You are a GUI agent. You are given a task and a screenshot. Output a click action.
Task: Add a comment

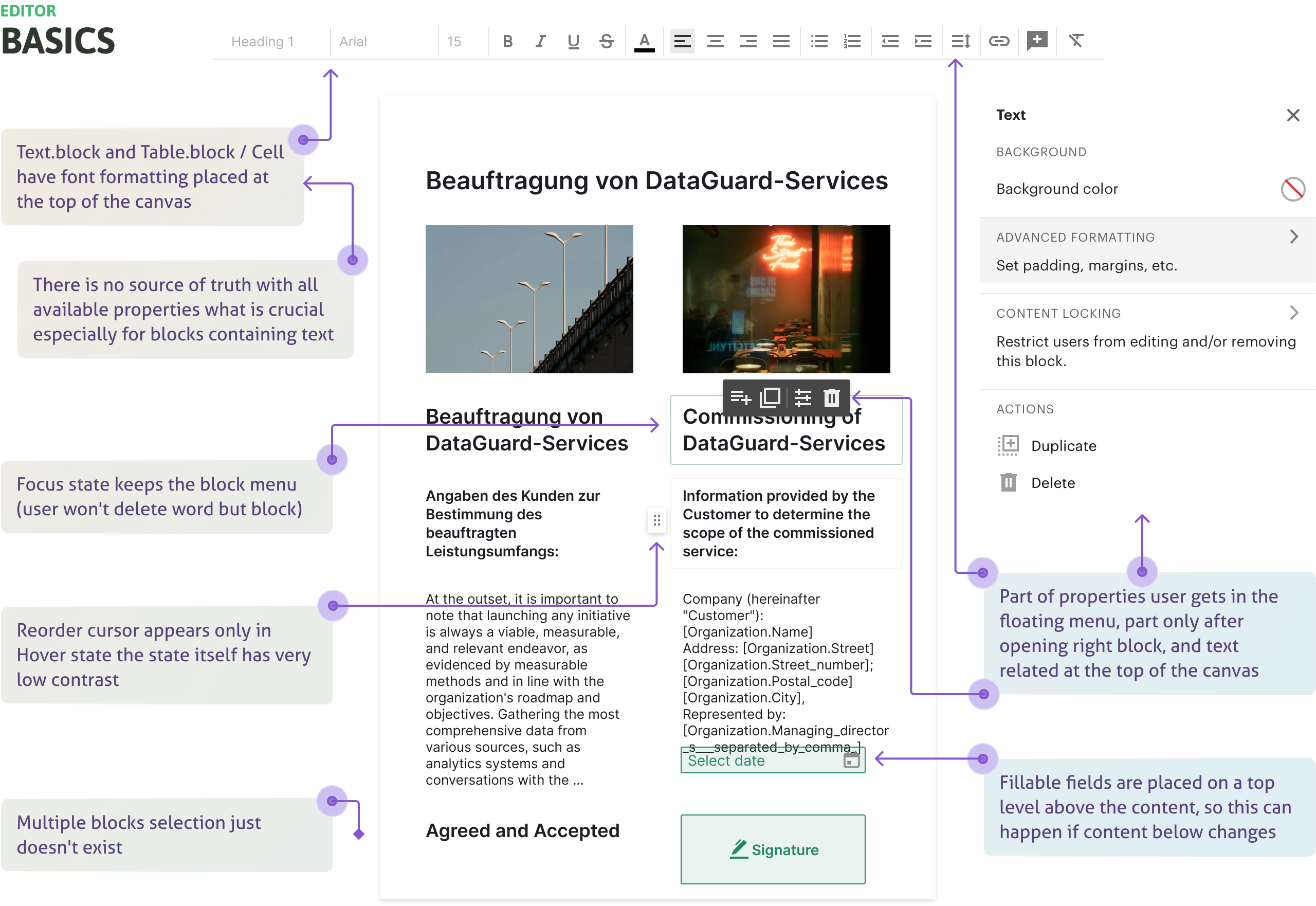[x=1037, y=41]
